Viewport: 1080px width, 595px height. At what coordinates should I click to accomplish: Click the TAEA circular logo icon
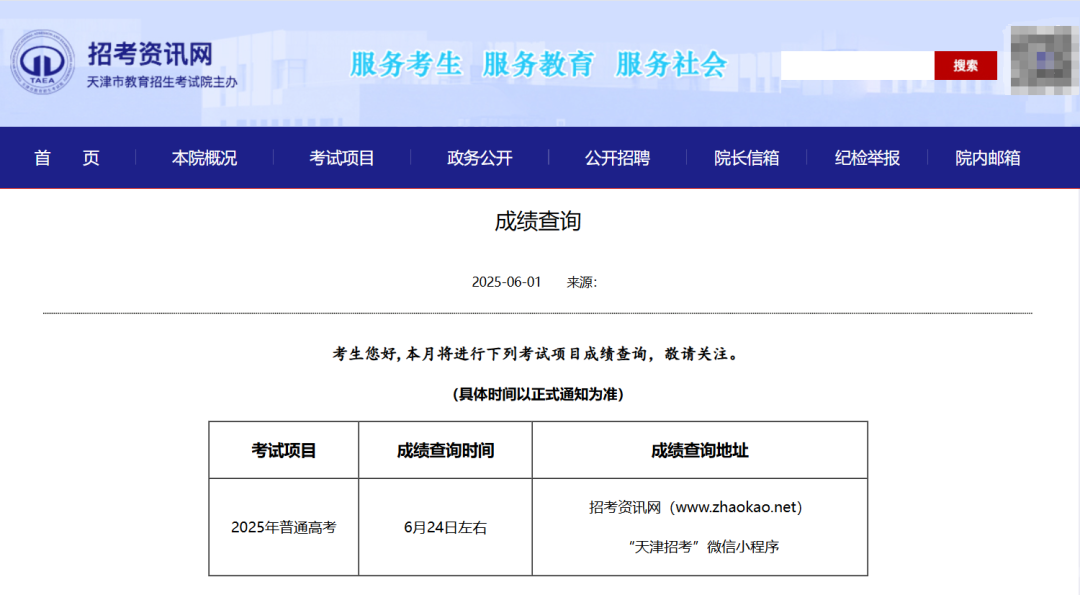tap(42, 61)
